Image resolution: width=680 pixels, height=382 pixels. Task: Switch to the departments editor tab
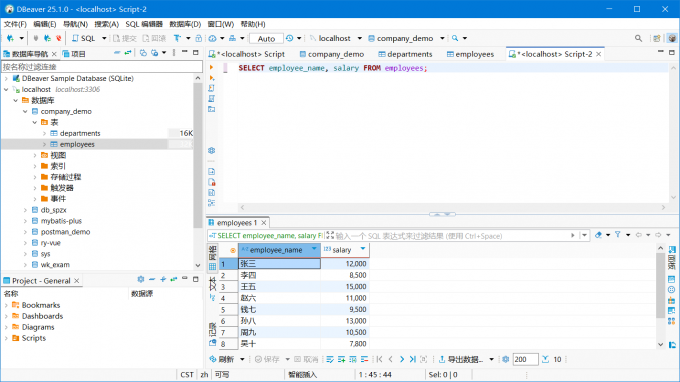[405, 54]
